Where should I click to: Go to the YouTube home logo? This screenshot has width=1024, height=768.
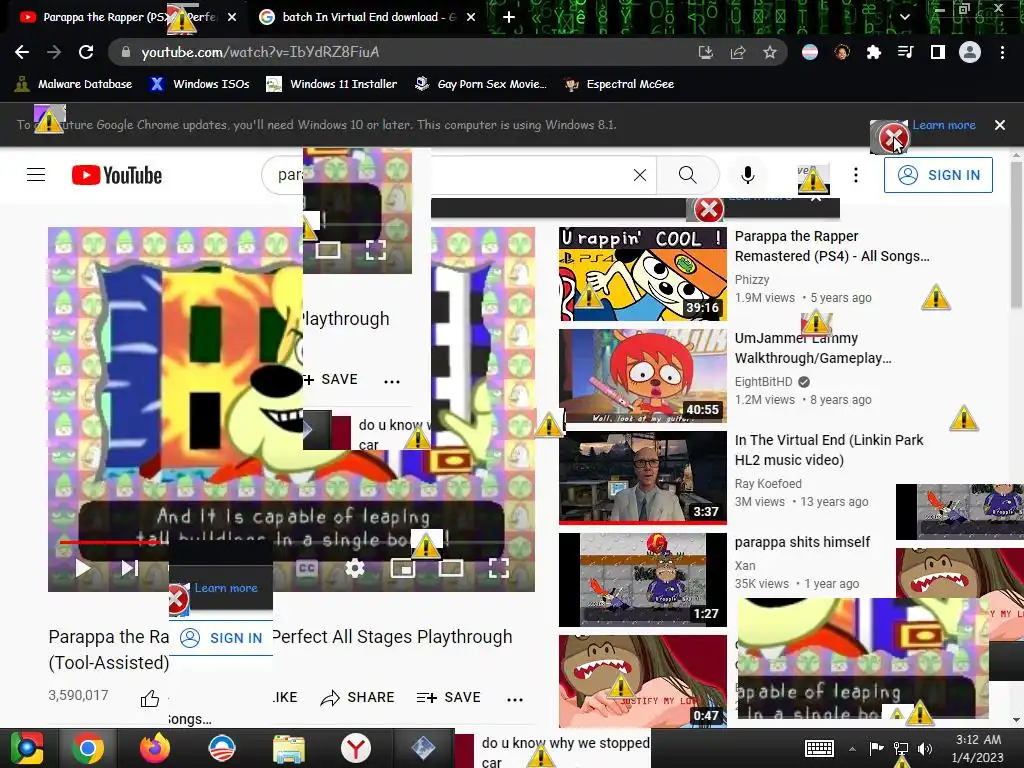[117, 175]
